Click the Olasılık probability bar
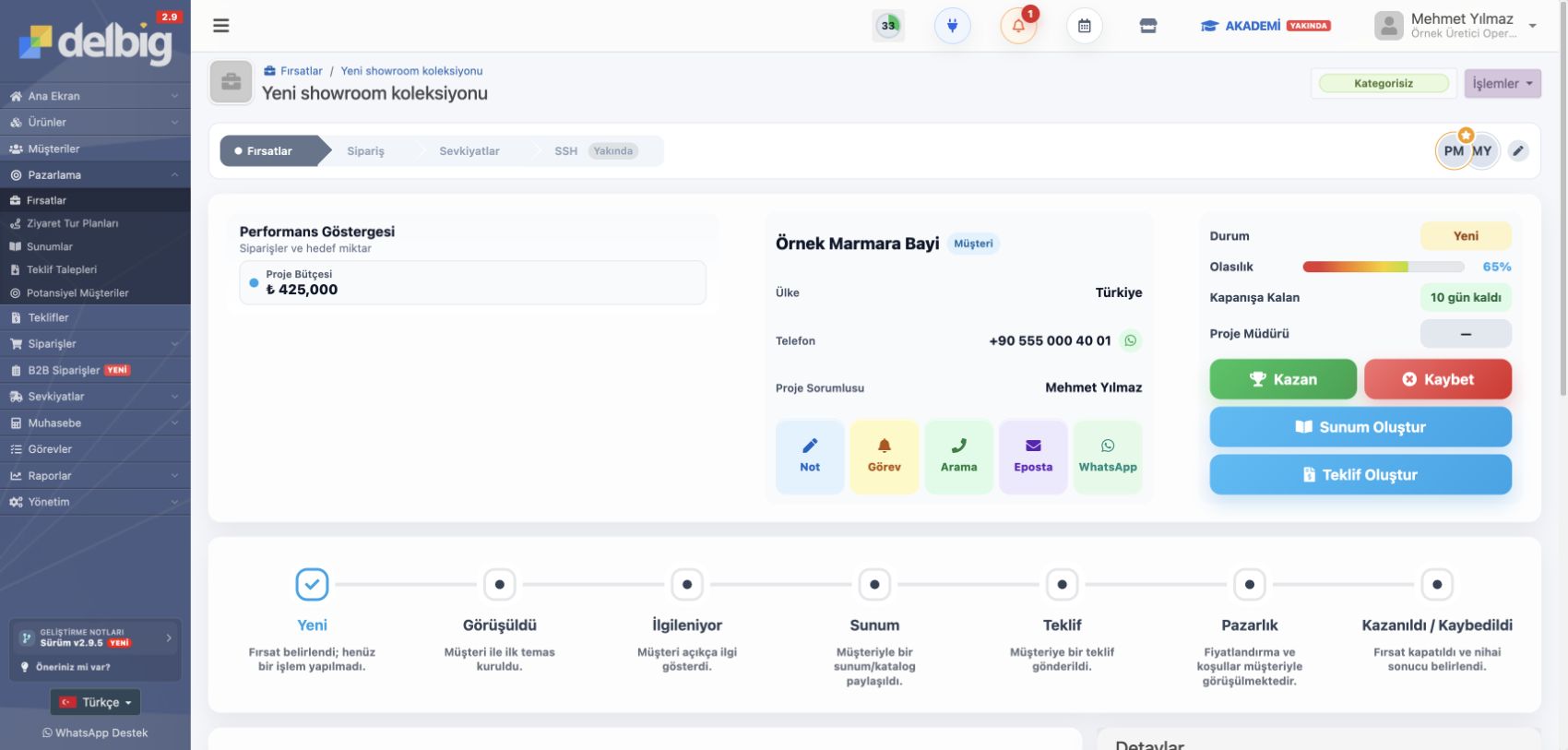1568x750 pixels. pyautogui.click(x=1383, y=267)
